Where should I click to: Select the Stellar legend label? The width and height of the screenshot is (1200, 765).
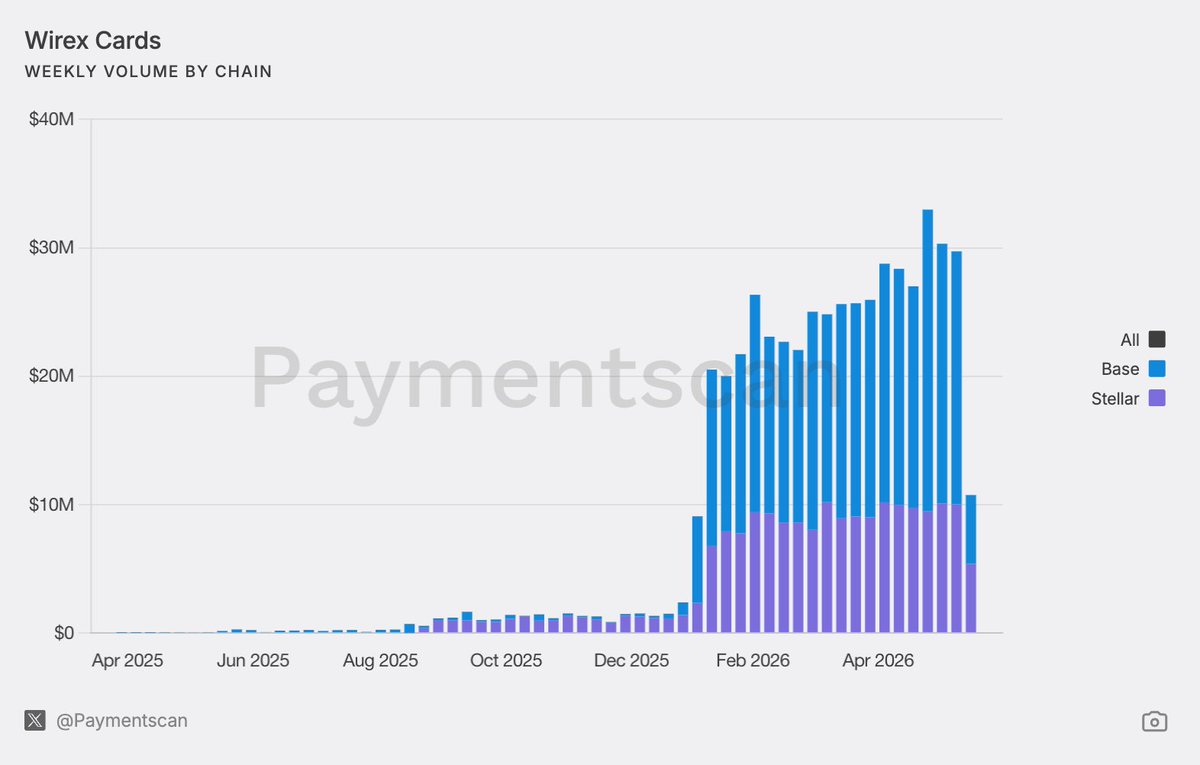1115,399
